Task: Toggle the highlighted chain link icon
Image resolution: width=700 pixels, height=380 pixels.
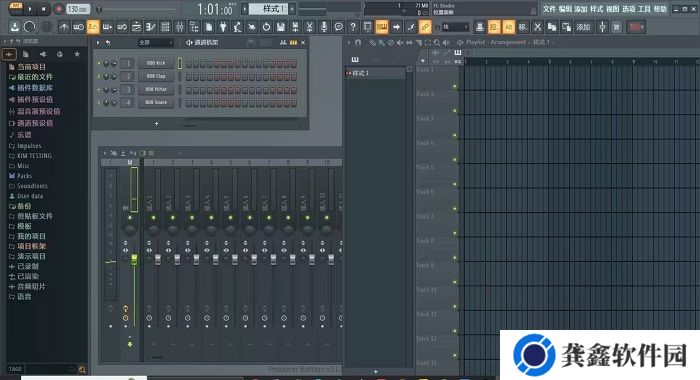Action: coord(425,27)
